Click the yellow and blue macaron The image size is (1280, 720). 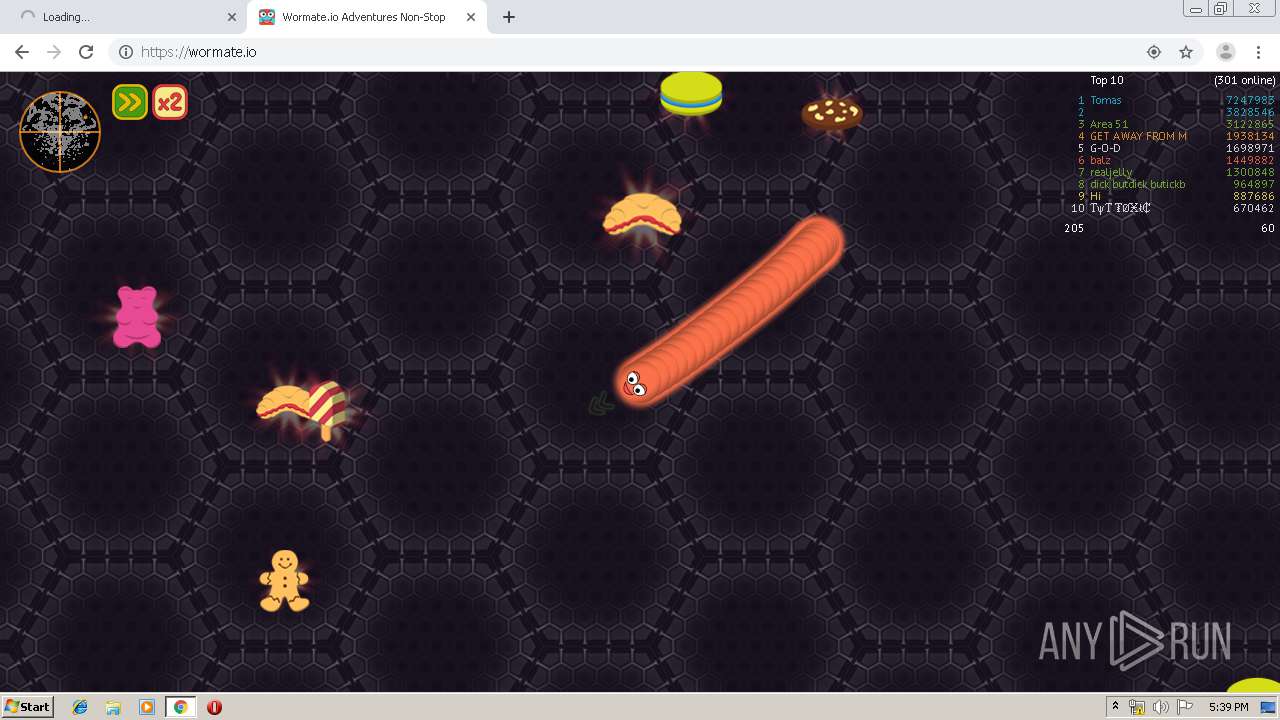(691, 93)
